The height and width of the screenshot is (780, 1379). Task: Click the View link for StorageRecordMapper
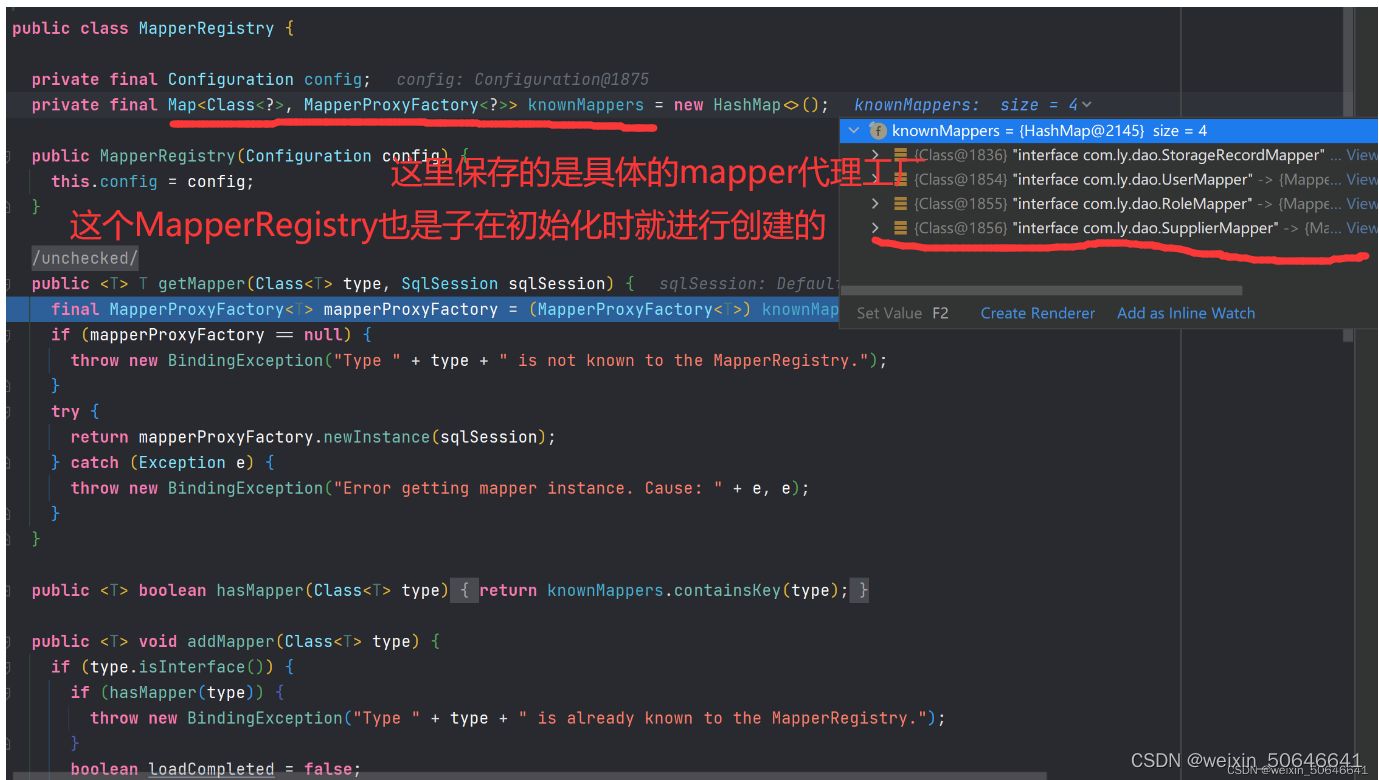(x=1361, y=154)
